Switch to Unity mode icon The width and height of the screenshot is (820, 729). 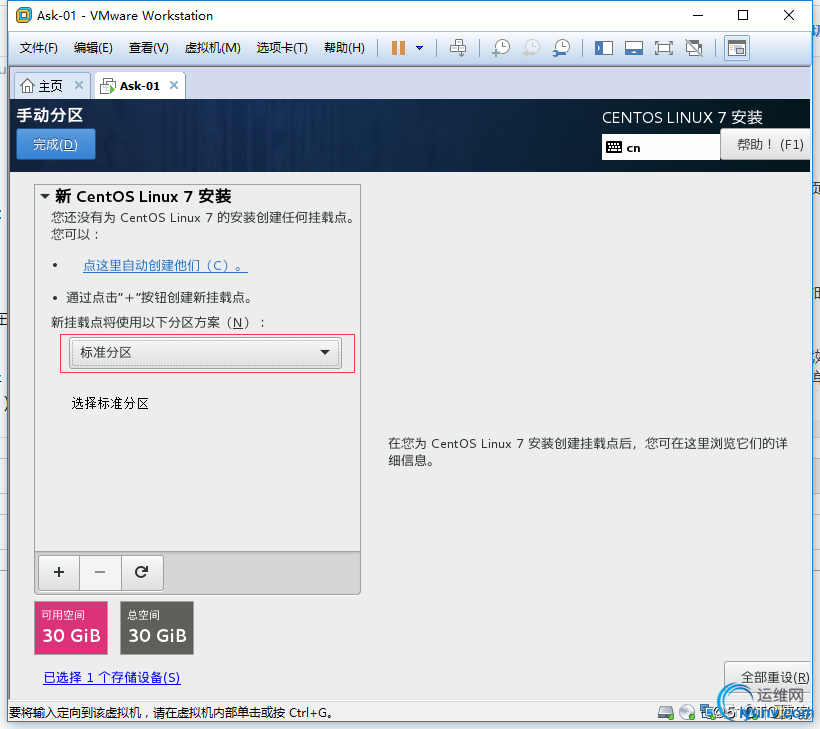click(694, 48)
